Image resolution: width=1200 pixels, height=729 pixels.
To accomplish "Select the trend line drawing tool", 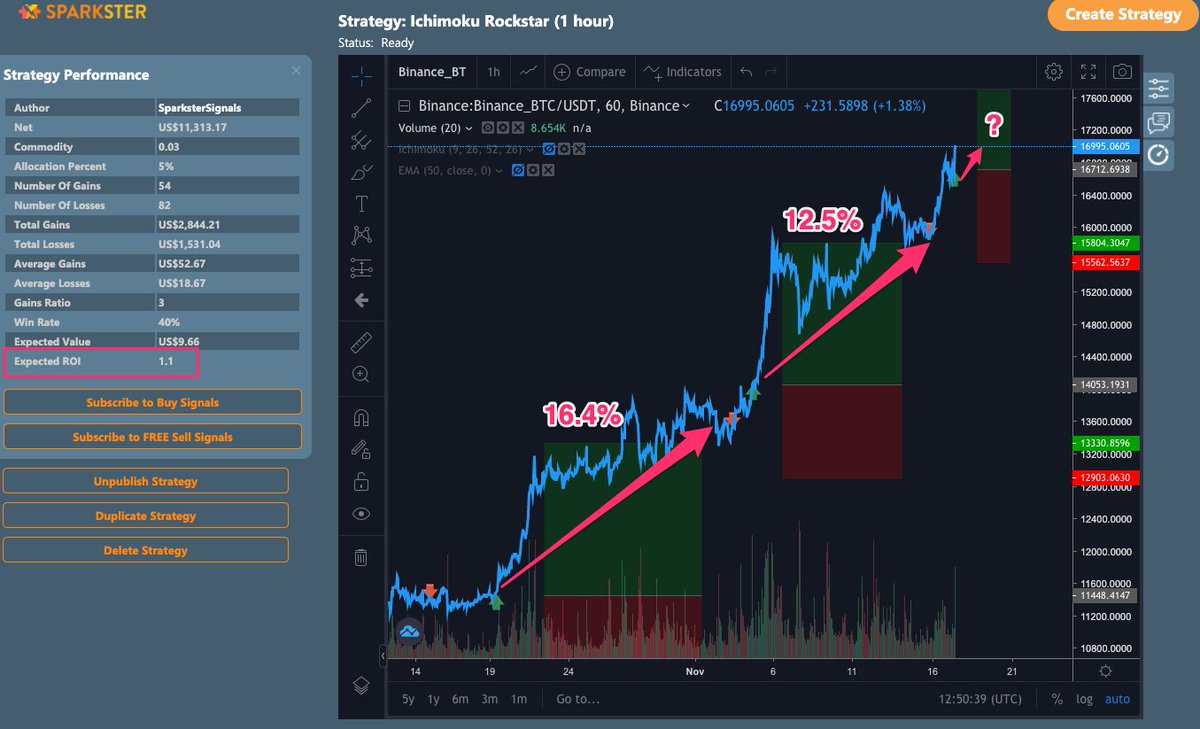I will (x=362, y=109).
